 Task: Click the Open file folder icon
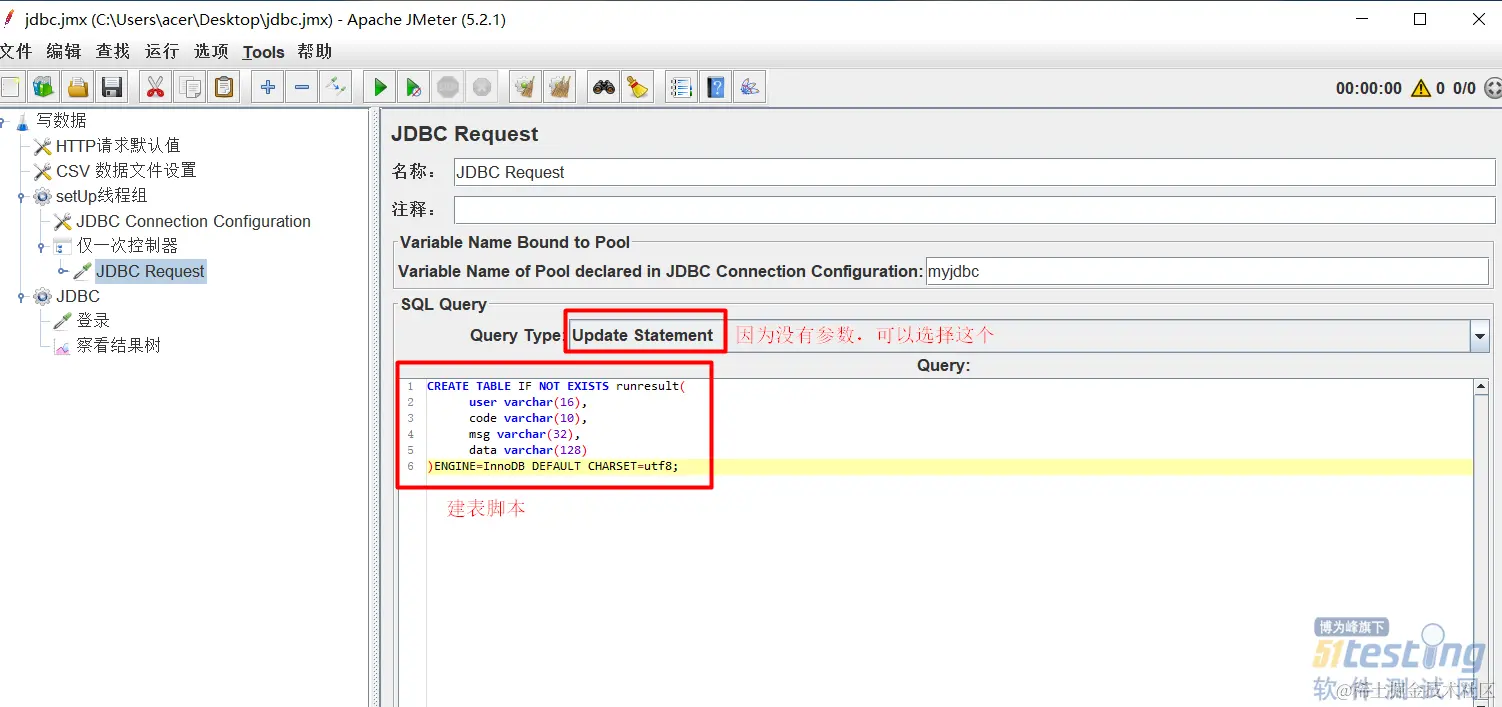tap(78, 87)
